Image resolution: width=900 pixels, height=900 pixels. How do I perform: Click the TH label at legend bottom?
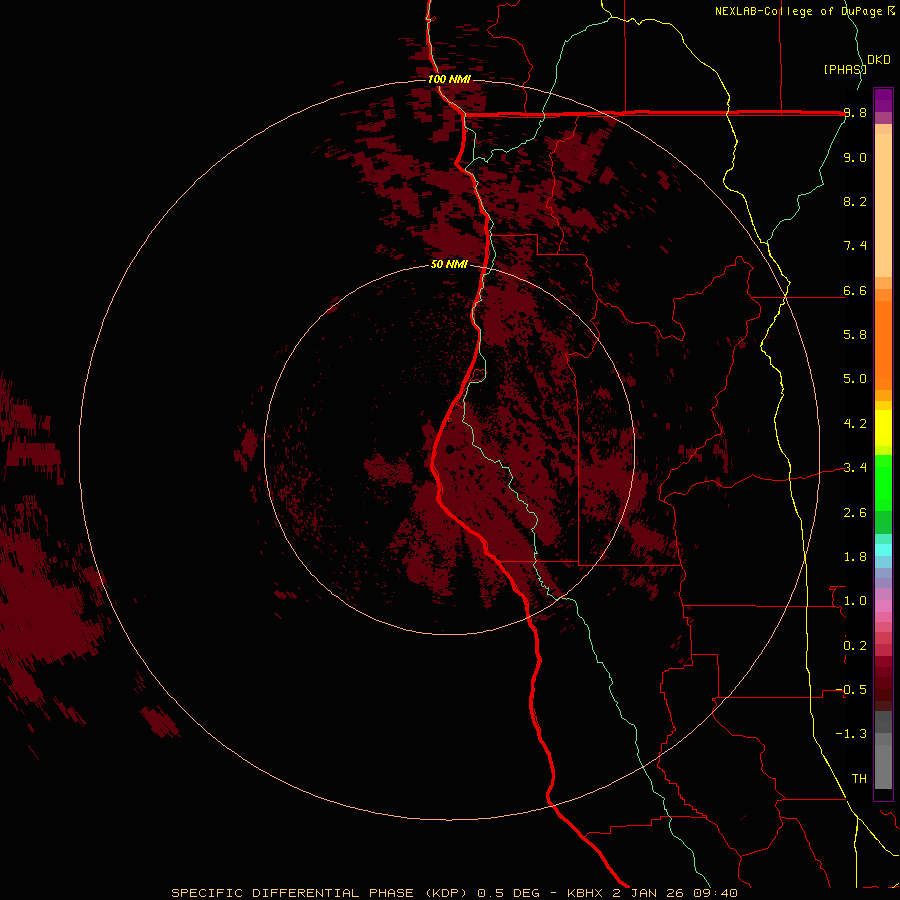point(859,779)
